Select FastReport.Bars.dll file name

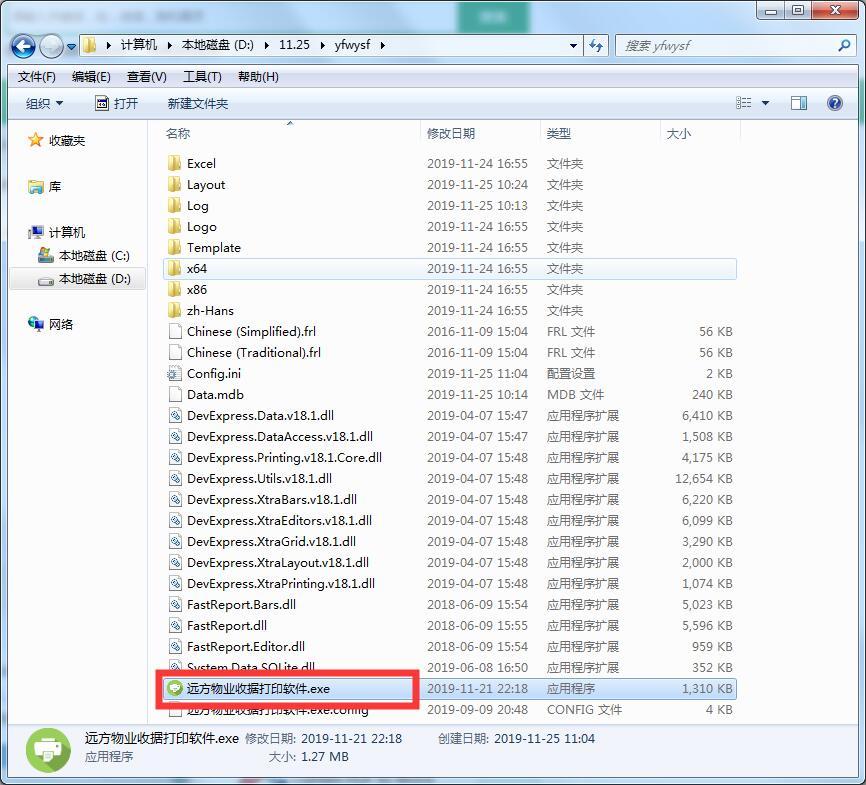(x=241, y=604)
